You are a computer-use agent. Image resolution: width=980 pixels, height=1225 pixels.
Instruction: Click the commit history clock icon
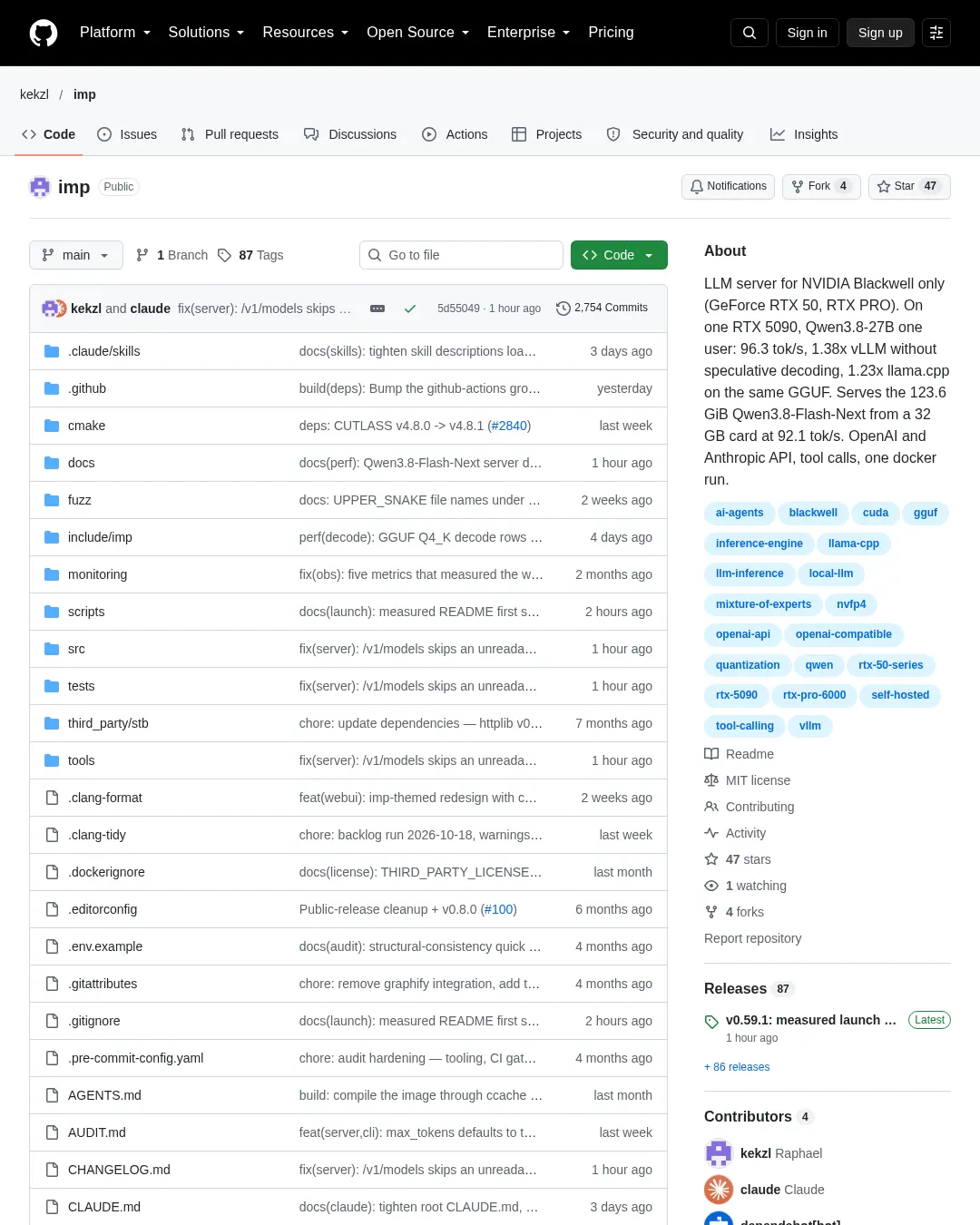pos(563,309)
